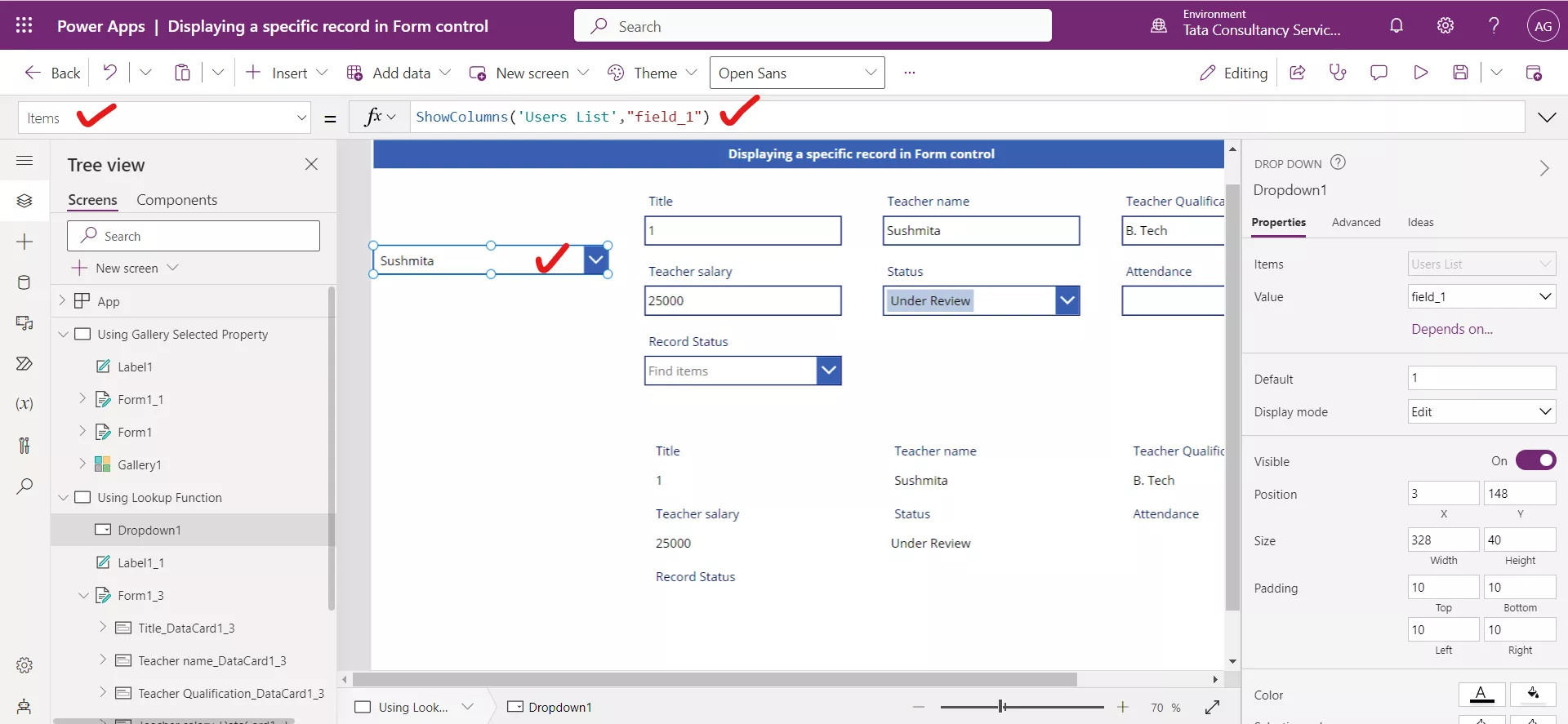The height and width of the screenshot is (724, 1568).
Task: Expand the Gallery1 tree node
Action: point(82,464)
